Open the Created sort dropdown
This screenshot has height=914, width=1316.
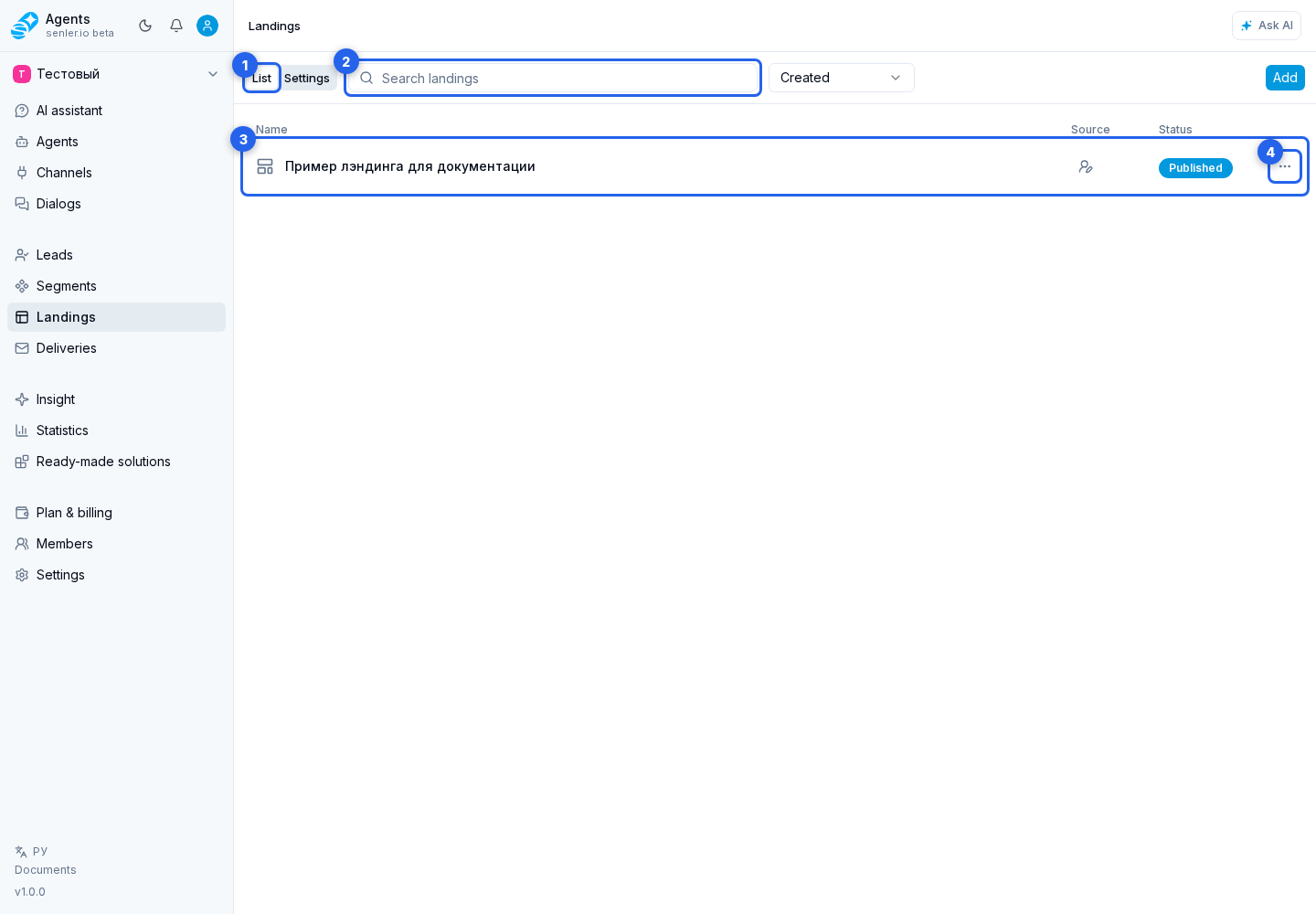click(842, 78)
